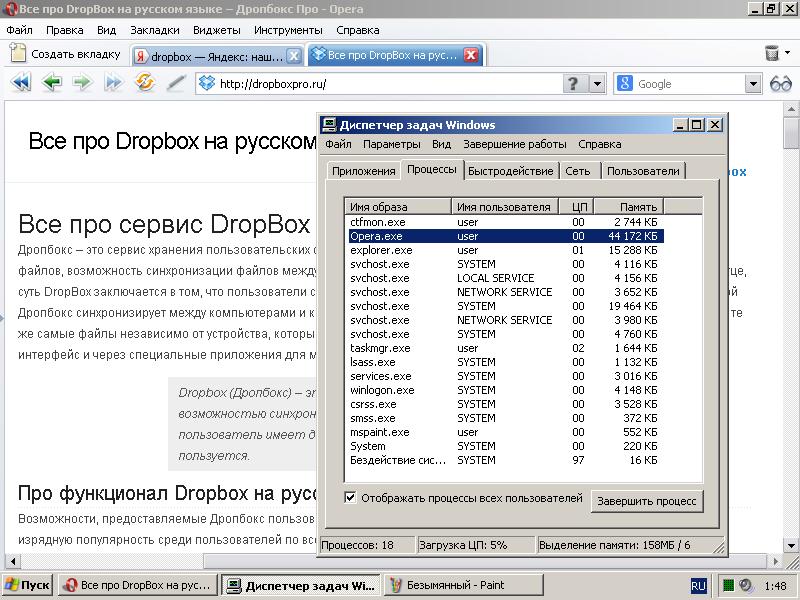The height and width of the screenshot is (600, 800).
Task: Open Opera's Справка menu
Action: (358, 30)
